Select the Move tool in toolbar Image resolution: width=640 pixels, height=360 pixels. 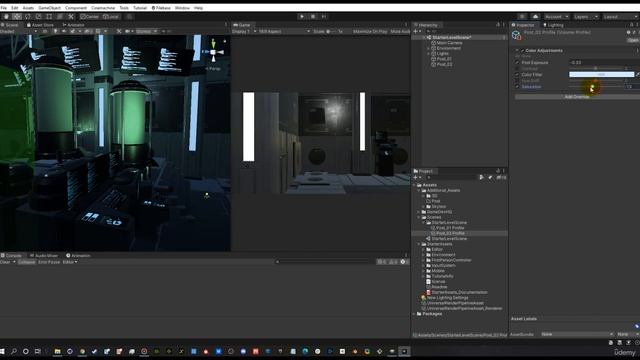(x=17, y=17)
